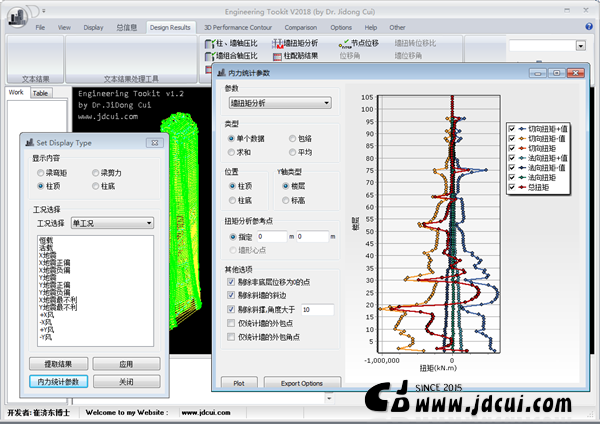Click the application logo button

point(18,17)
